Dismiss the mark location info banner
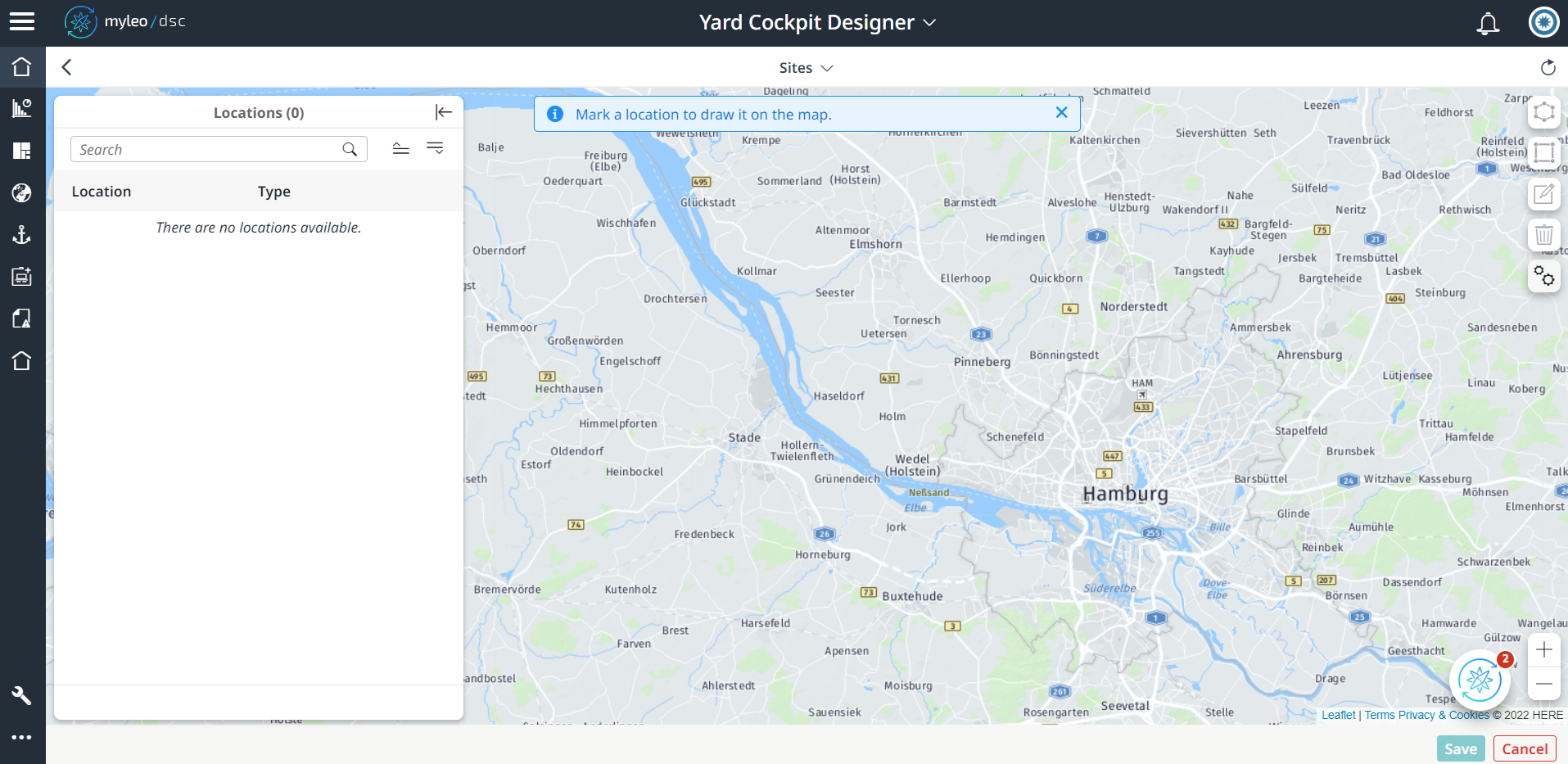 point(1061,112)
